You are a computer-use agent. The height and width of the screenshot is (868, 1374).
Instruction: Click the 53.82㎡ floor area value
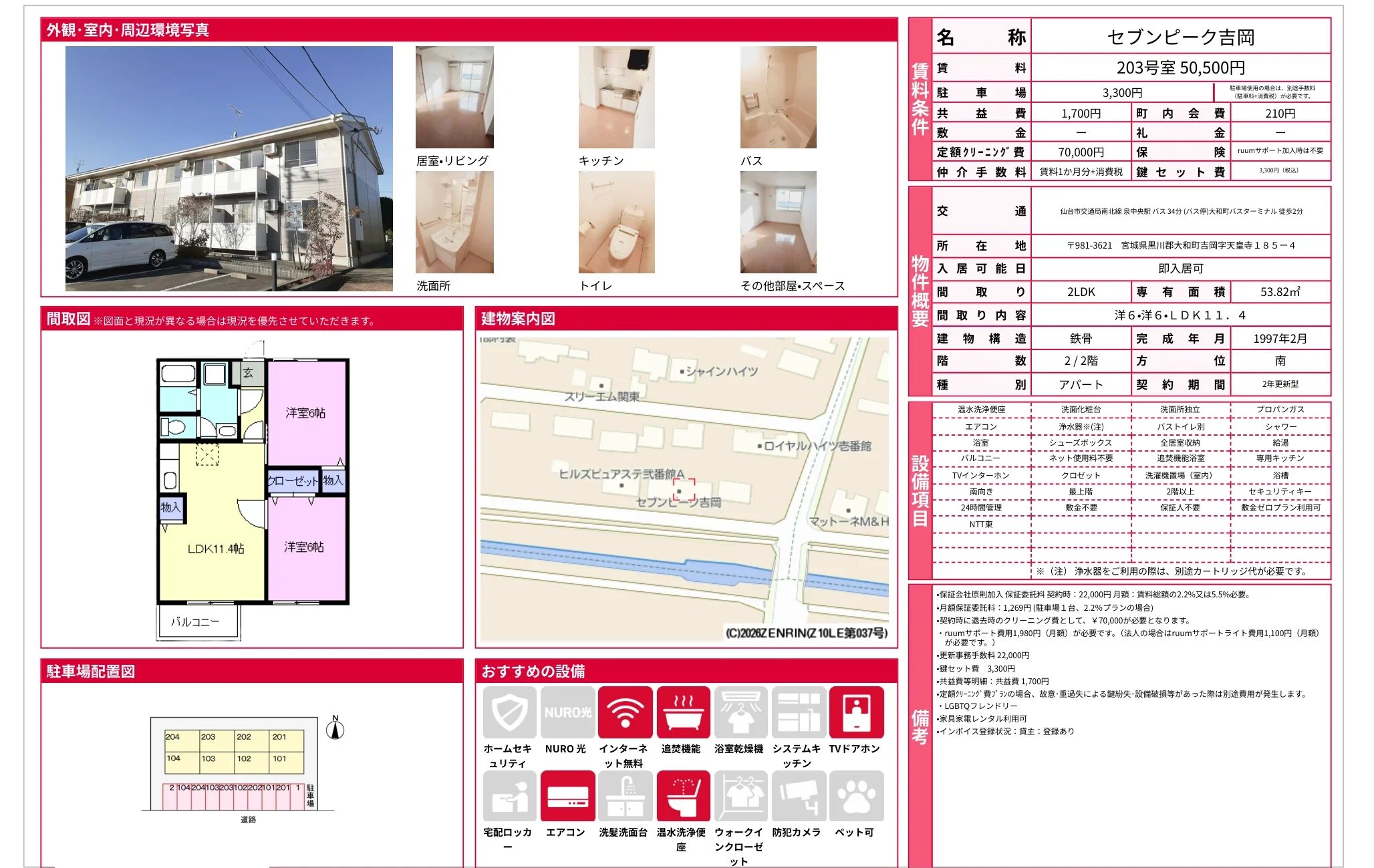click(x=1280, y=292)
